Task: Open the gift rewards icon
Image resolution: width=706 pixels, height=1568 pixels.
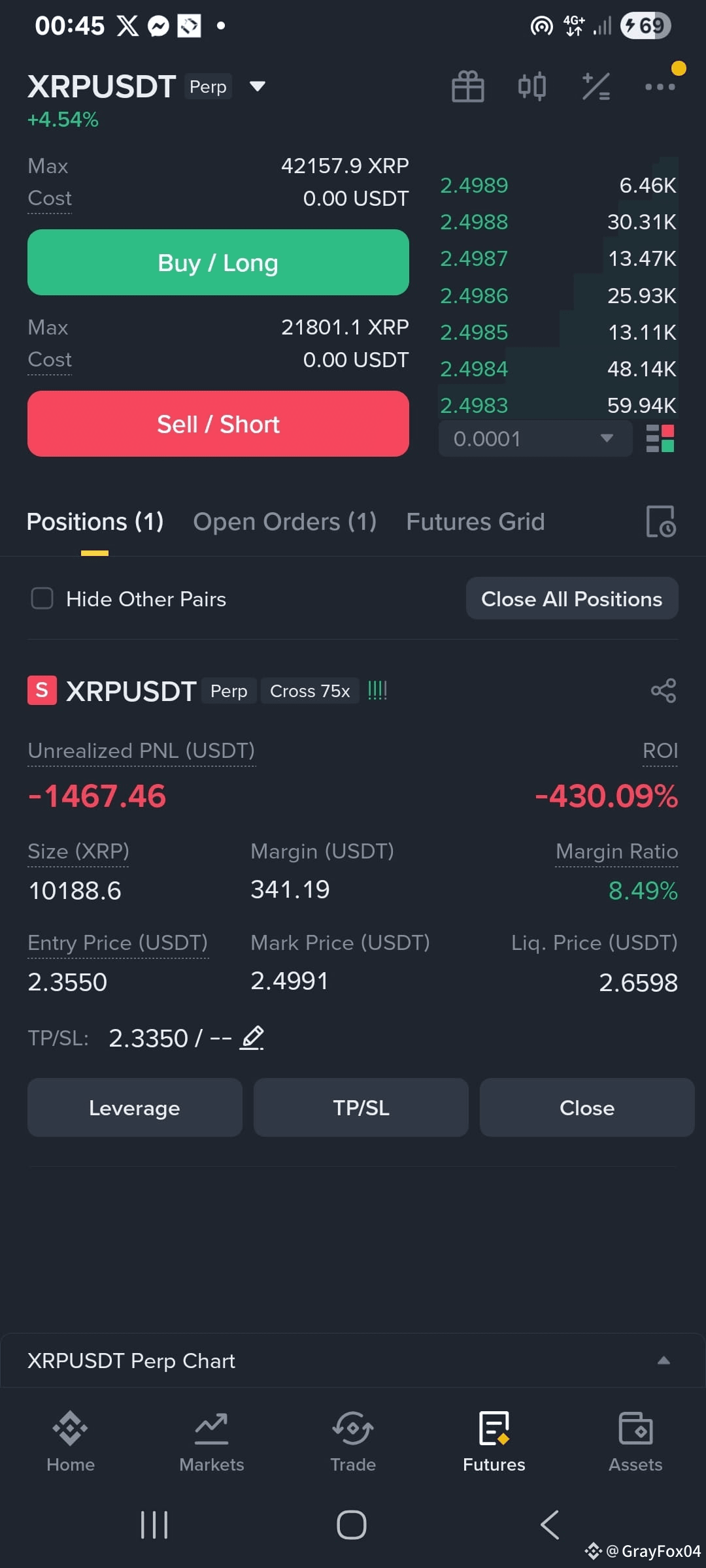Action: pyautogui.click(x=468, y=86)
